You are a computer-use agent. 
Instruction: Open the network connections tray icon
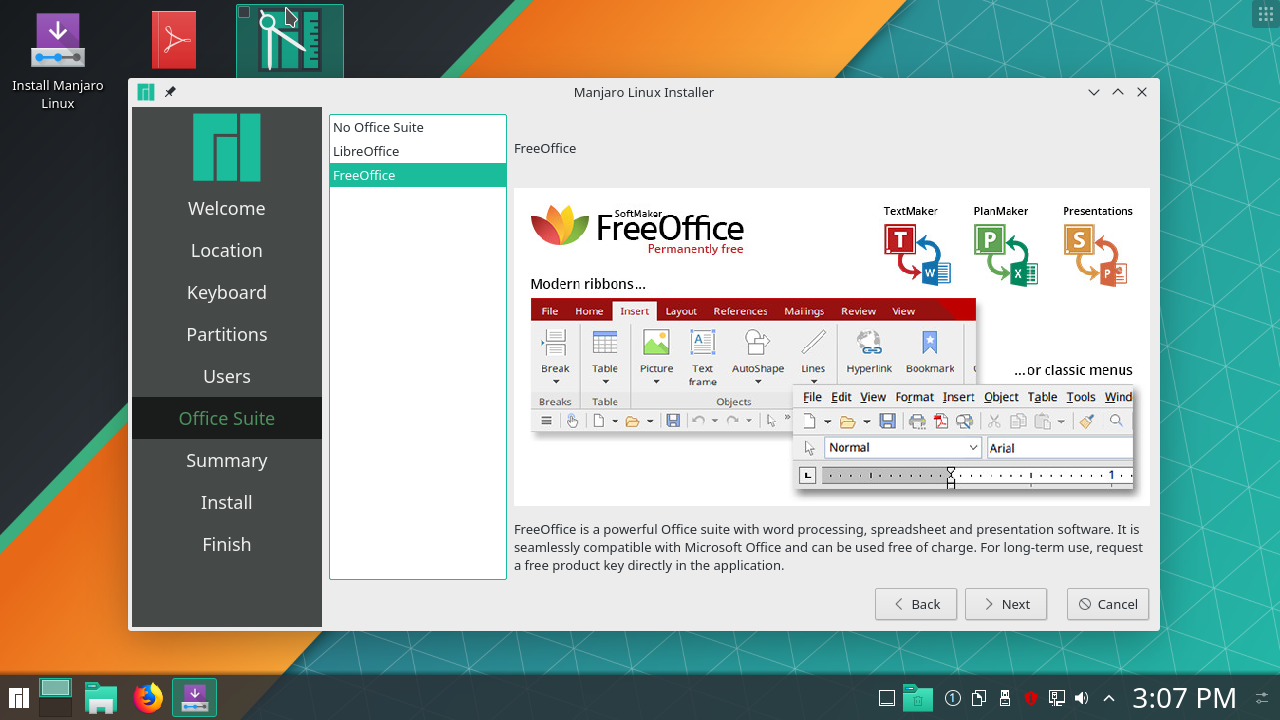(x=1056, y=698)
